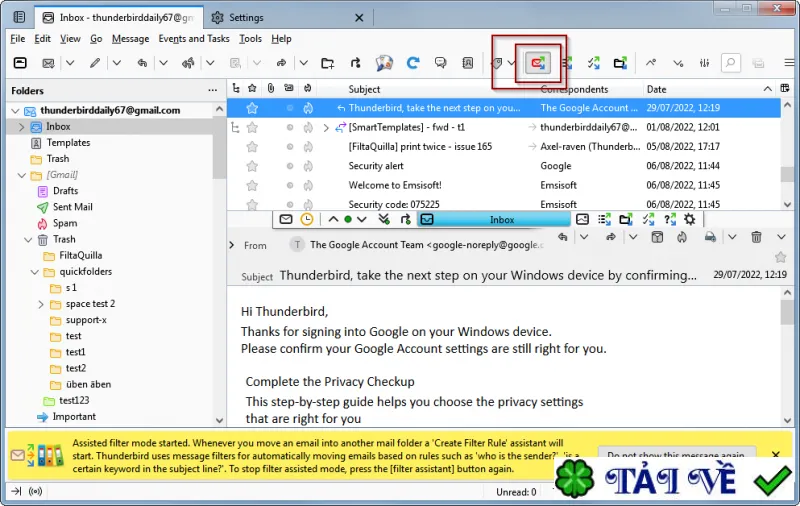Toggle star on selected Thunderbird message row
Screen dimensions: 800x506
(252, 108)
